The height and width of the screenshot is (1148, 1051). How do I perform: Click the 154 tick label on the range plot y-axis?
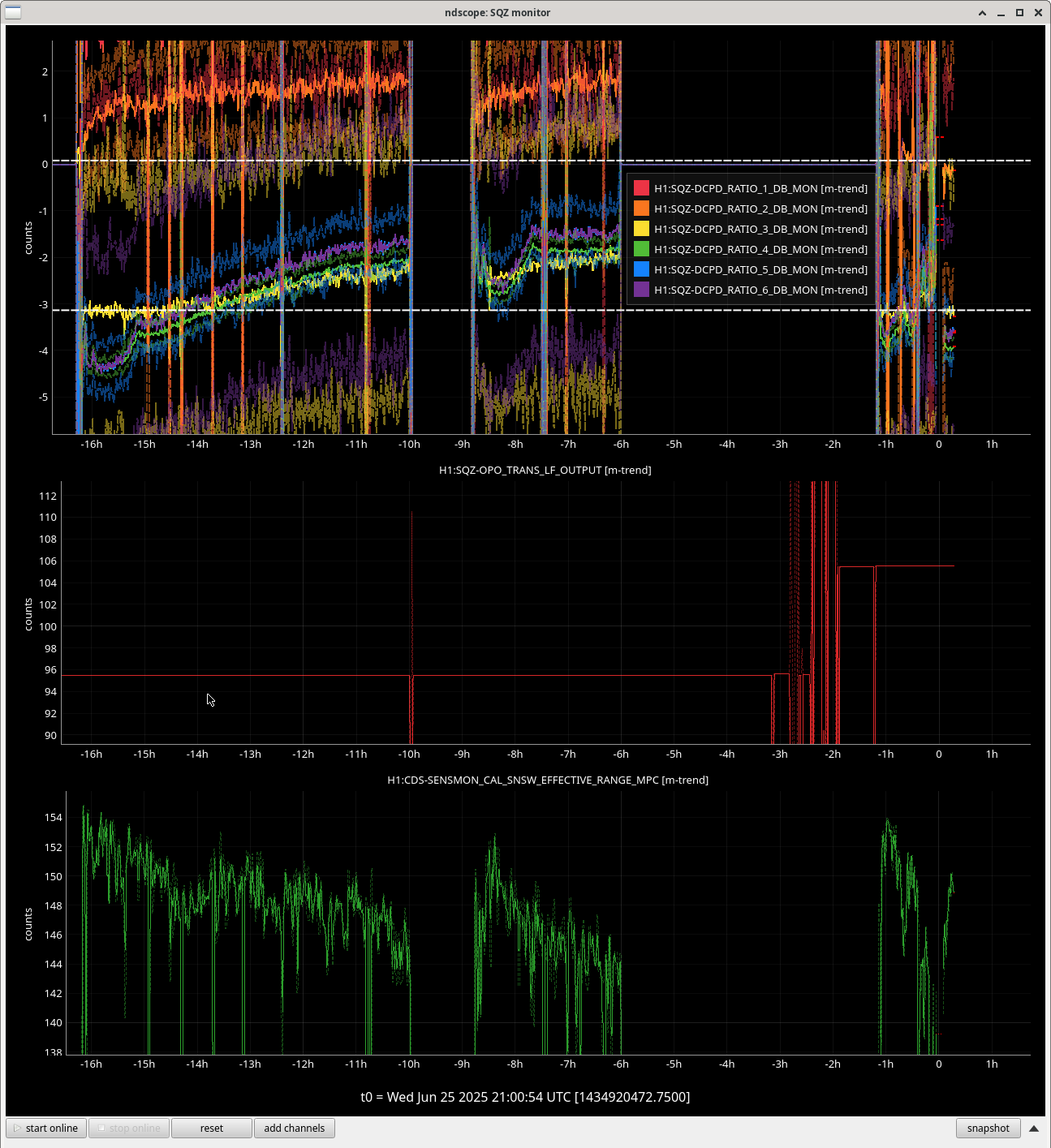[x=54, y=817]
